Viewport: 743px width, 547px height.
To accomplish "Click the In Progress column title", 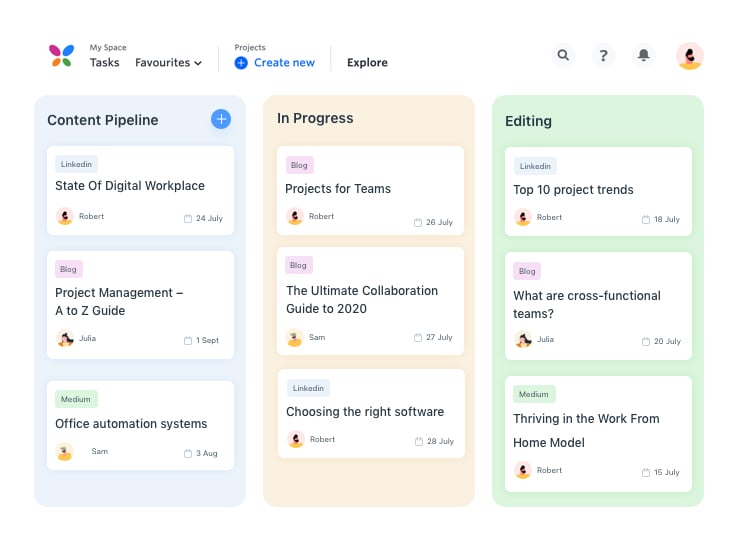I will click(315, 118).
